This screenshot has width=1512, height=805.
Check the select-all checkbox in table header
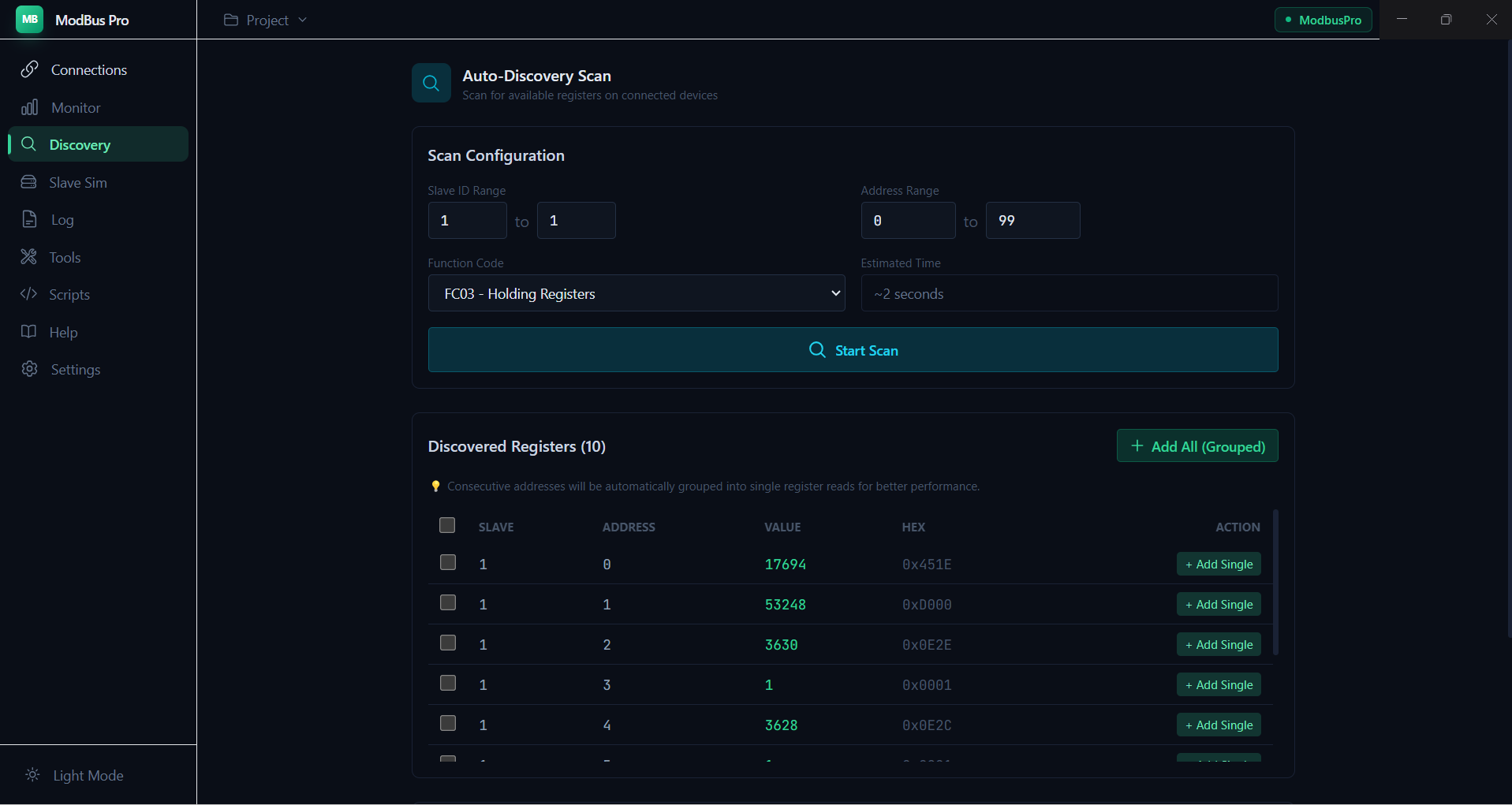click(x=446, y=525)
